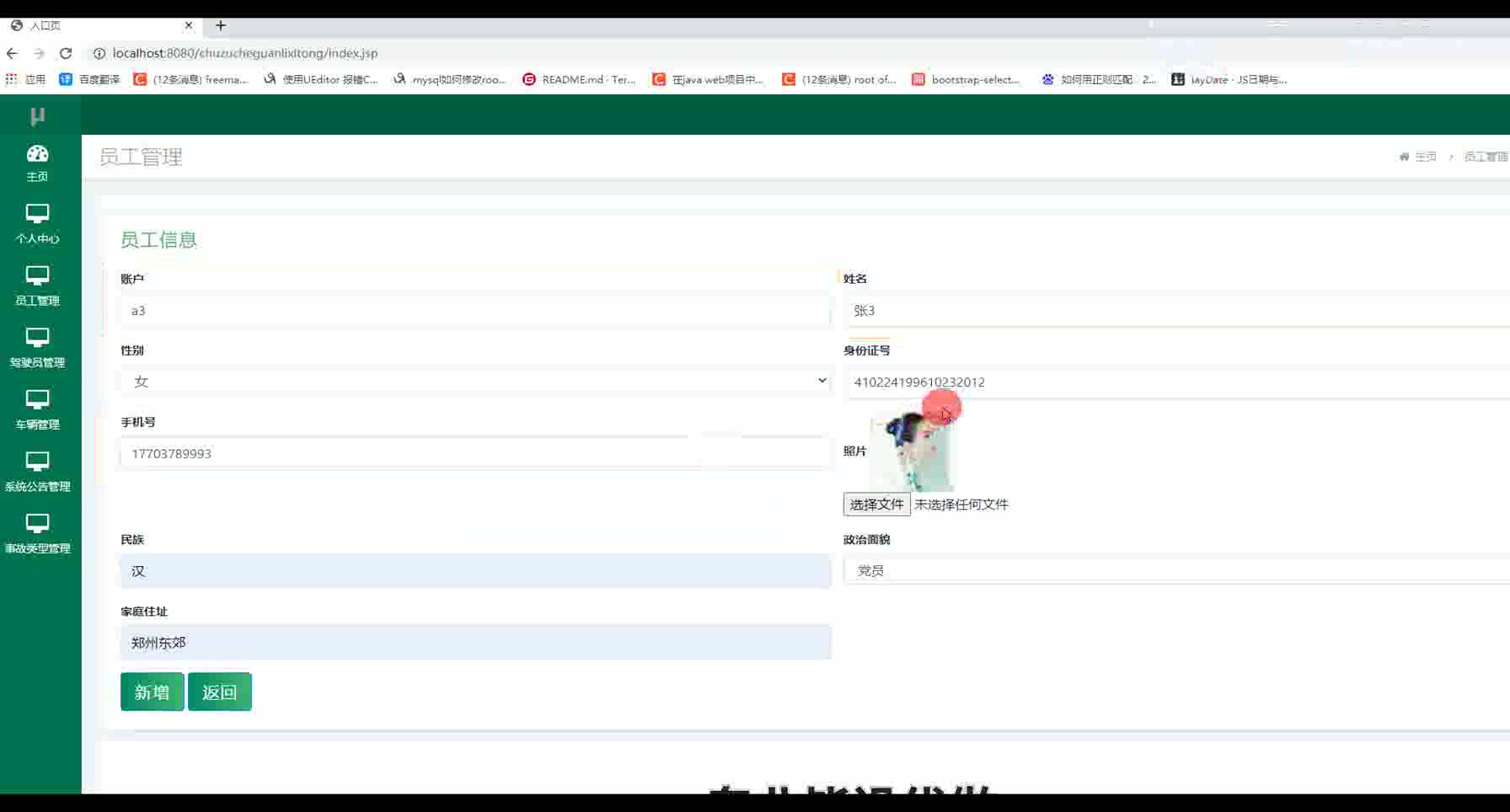Open the freema... bookmark
Screen dimensions: 1510x812
[x=190, y=79]
